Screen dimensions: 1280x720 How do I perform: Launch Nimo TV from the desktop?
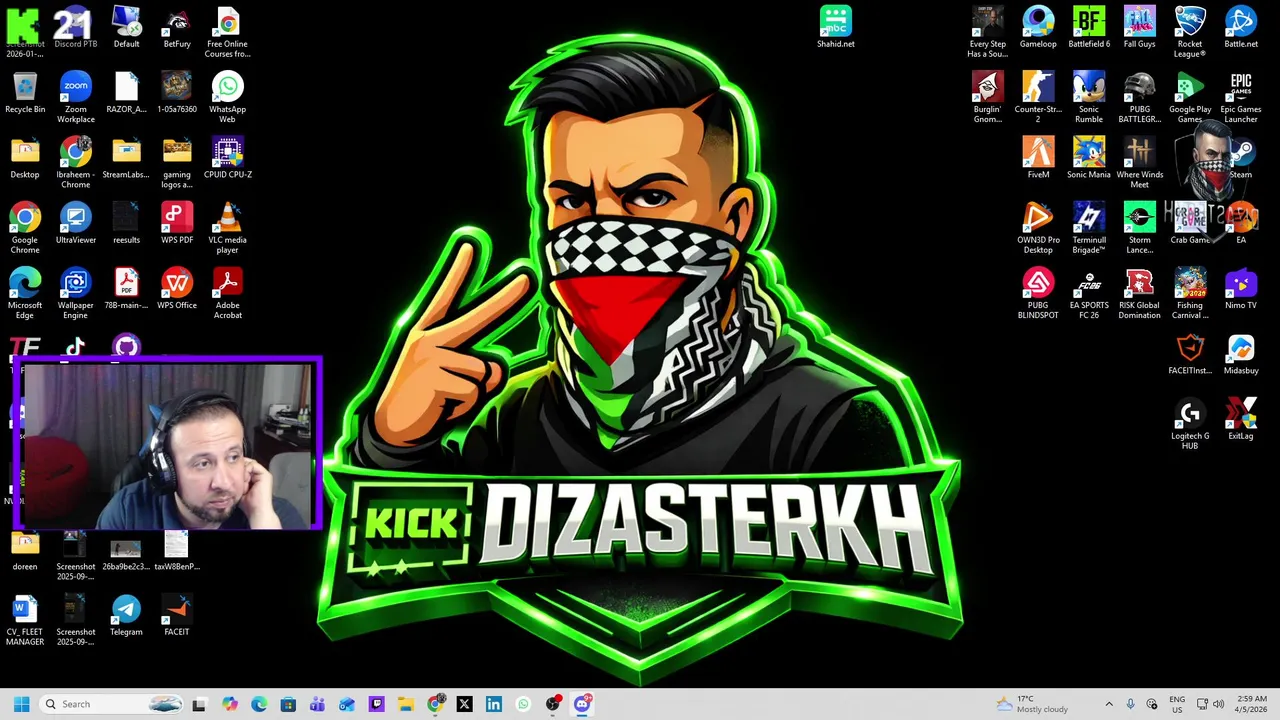pos(1241,289)
